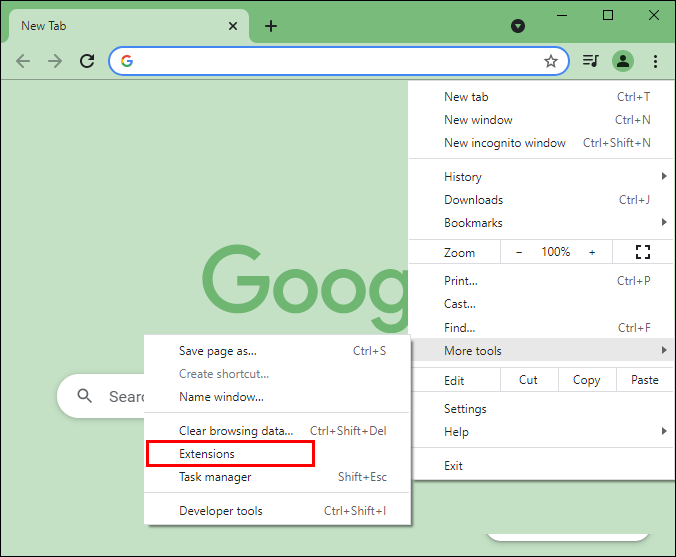Screen dimensions: 676x557
Task: Go forward using the forward arrow
Action: tap(55, 61)
